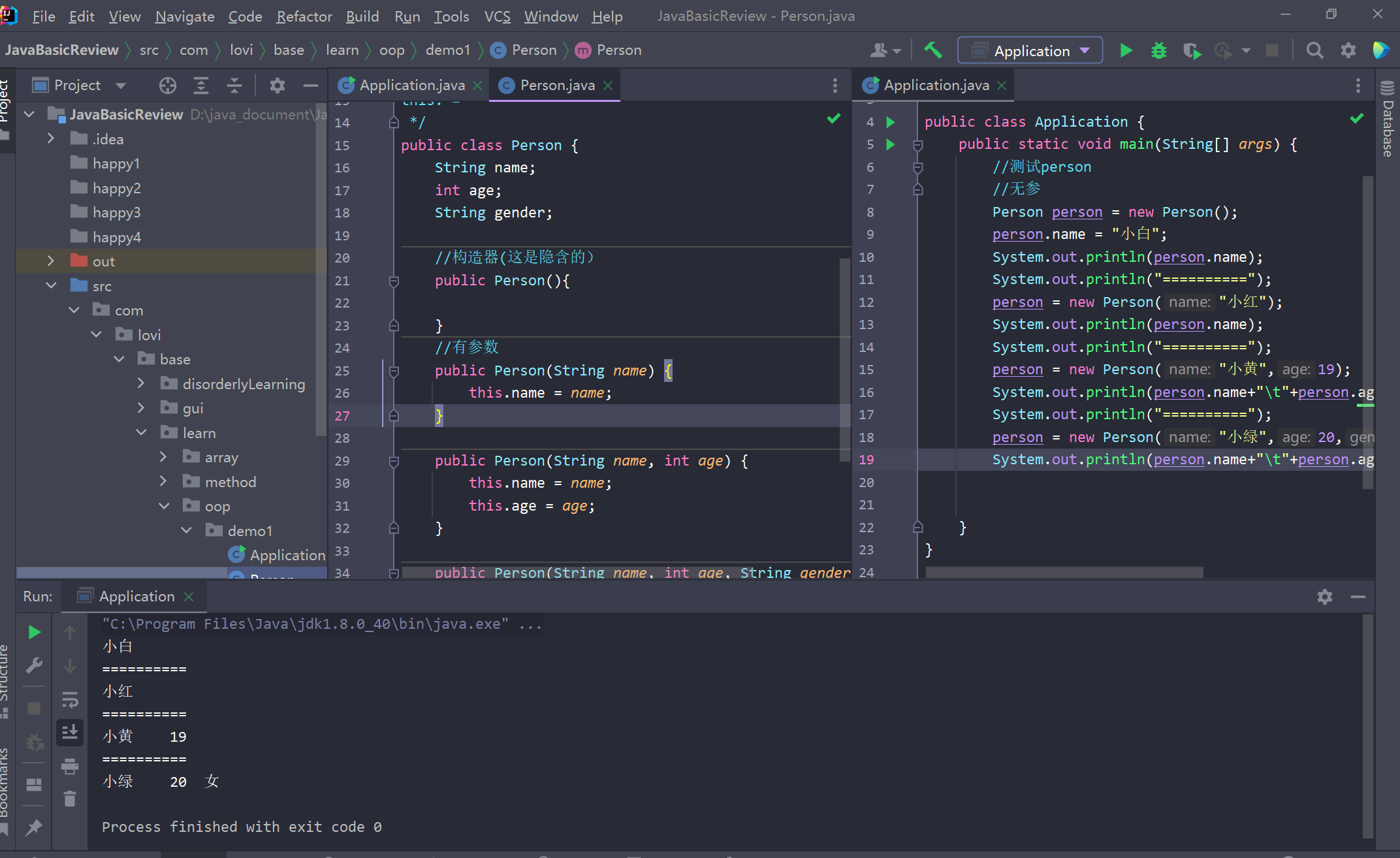Click the print icon in Run panel
The height and width of the screenshot is (858, 1400).
70,765
